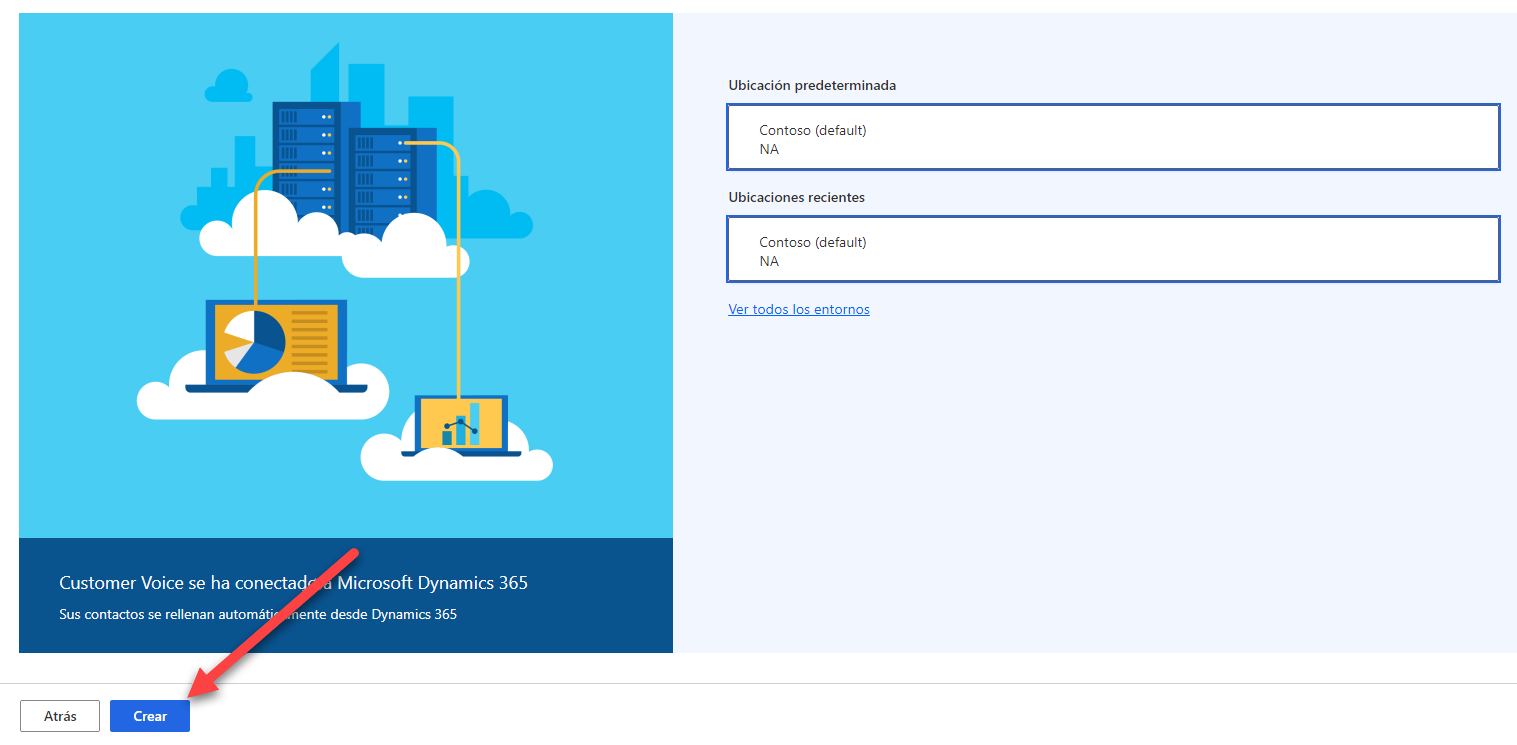Click the Ubicación predeterminada heading
Image resolution: width=1517 pixels, height=745 pixels.
tap(812, 85)
